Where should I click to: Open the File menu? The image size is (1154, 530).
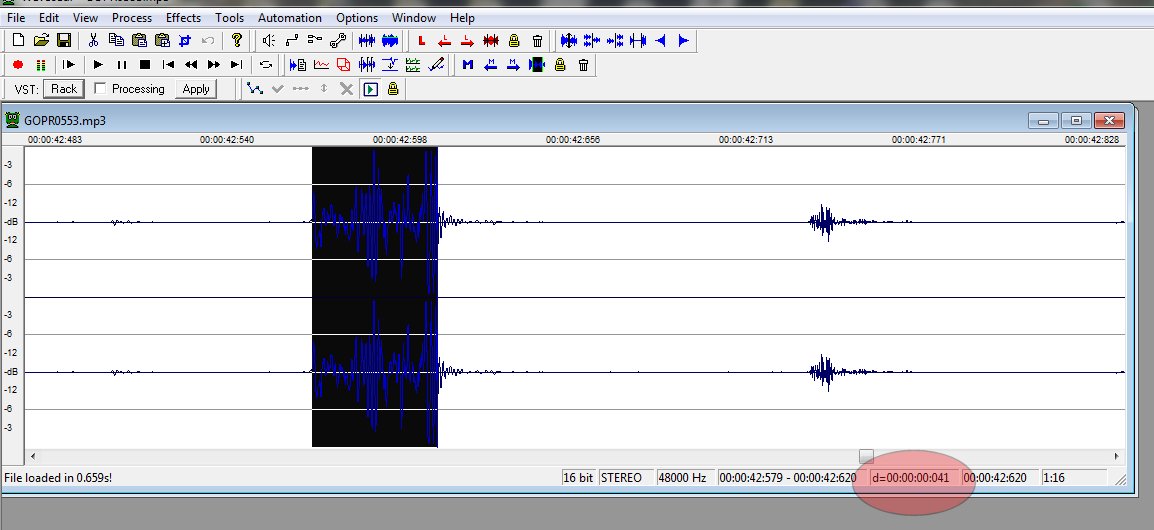(x=15, y=18)
